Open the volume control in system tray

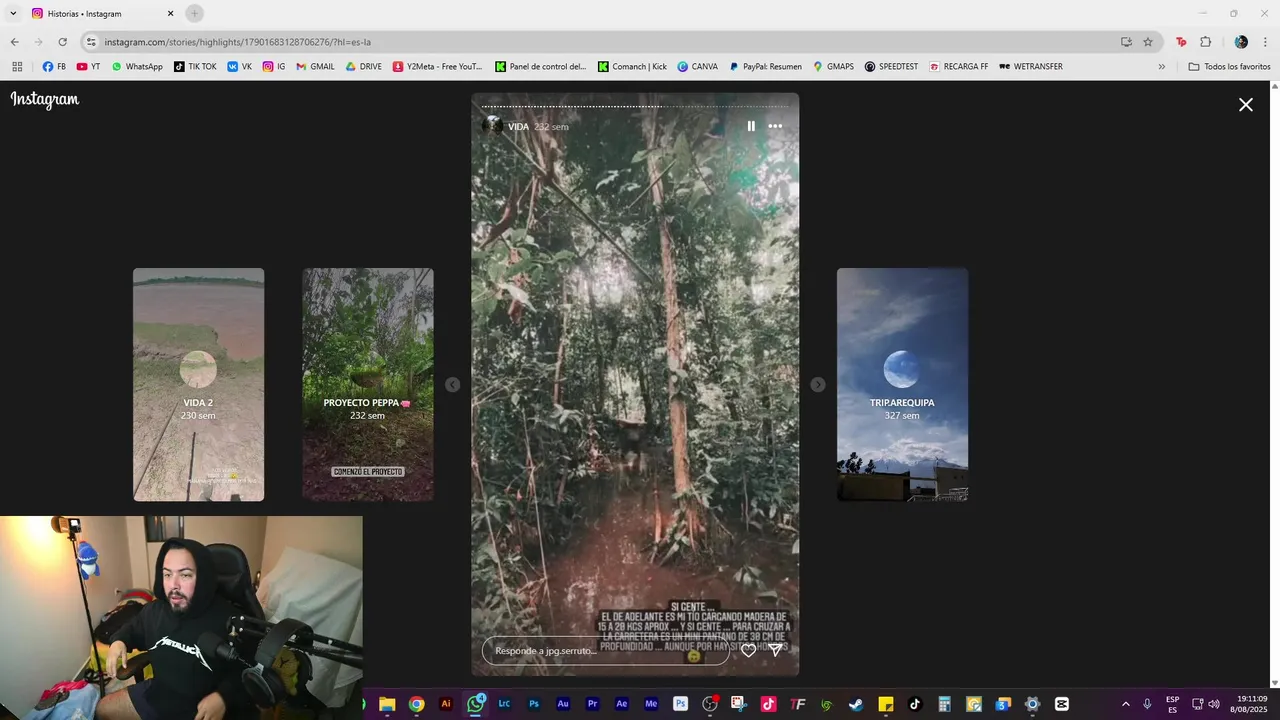[x=1214, y=704]
